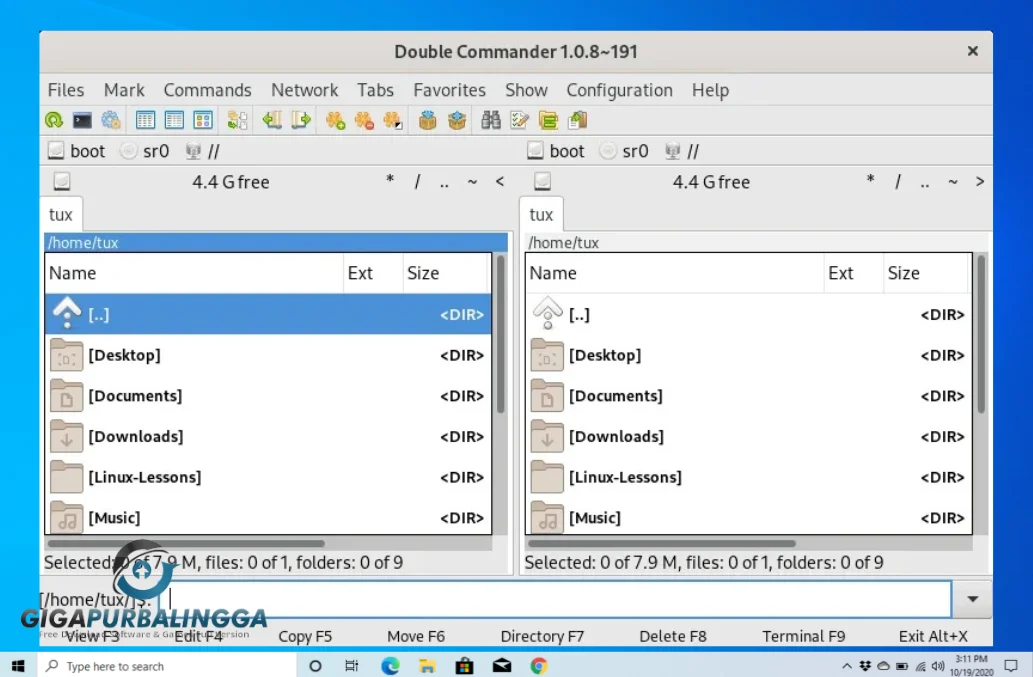Click the Move F6 button
1033x677 pixels.
tap(416, 636)
